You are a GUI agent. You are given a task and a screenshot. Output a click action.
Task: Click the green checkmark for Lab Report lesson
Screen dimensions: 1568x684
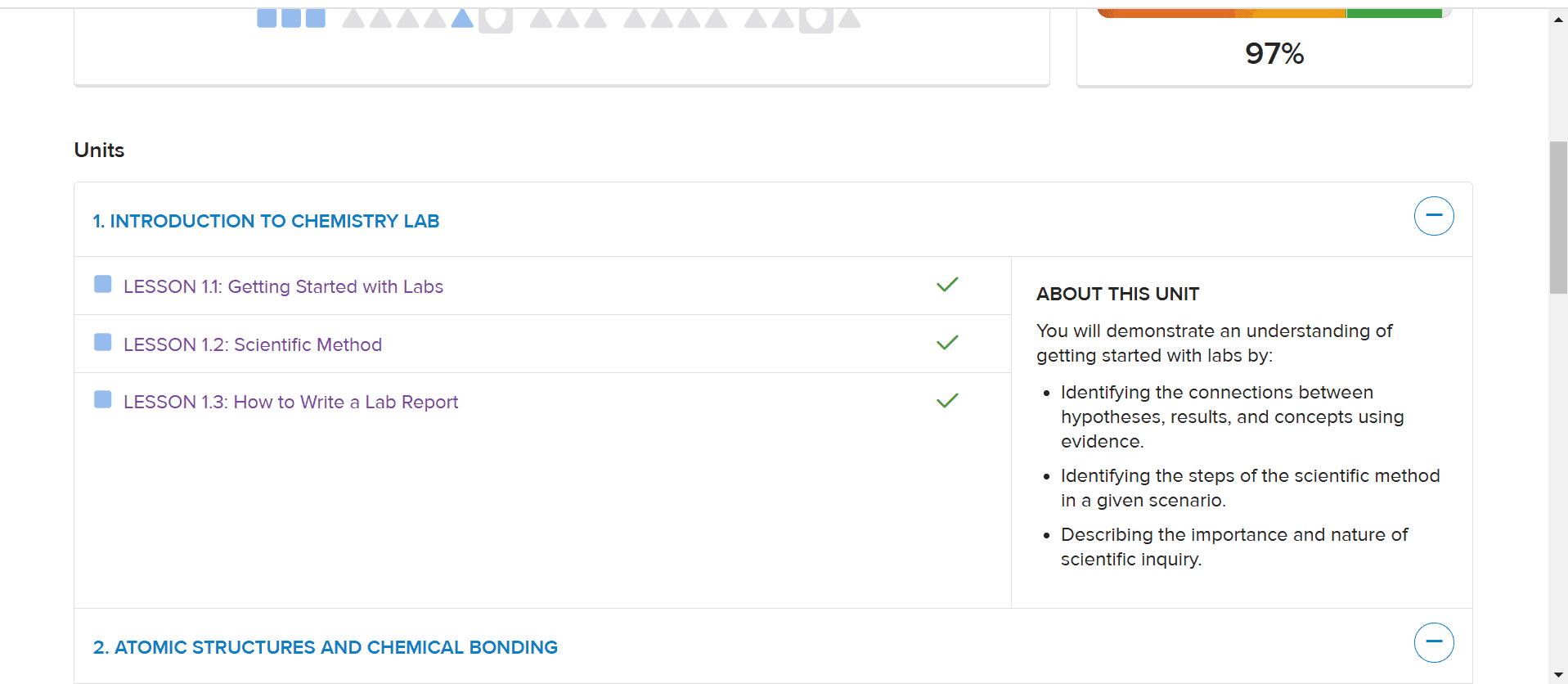(x=947, y=401)
